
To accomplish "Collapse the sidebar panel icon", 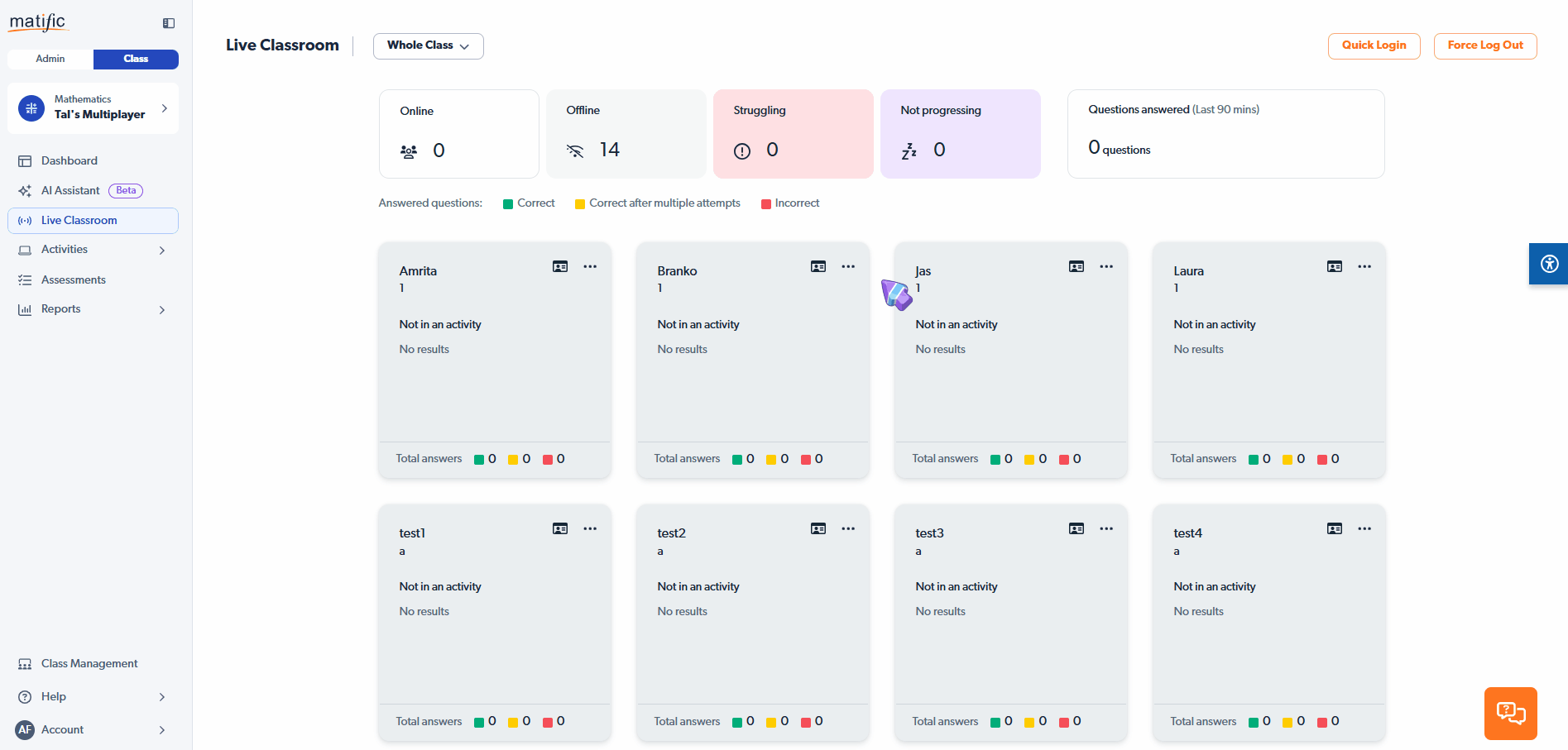I will click(169, 23).
